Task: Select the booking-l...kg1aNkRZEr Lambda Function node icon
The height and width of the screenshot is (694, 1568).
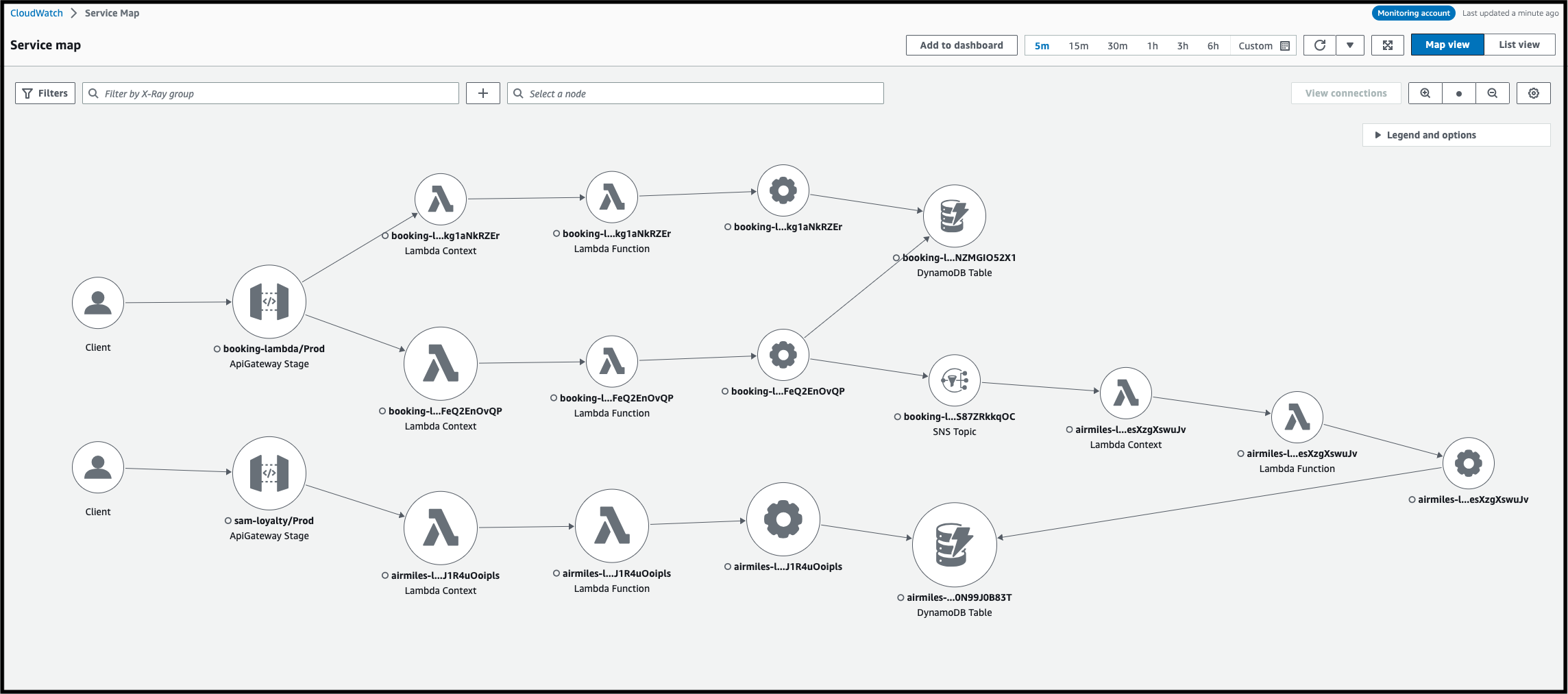Action: (x=612, y=197)
